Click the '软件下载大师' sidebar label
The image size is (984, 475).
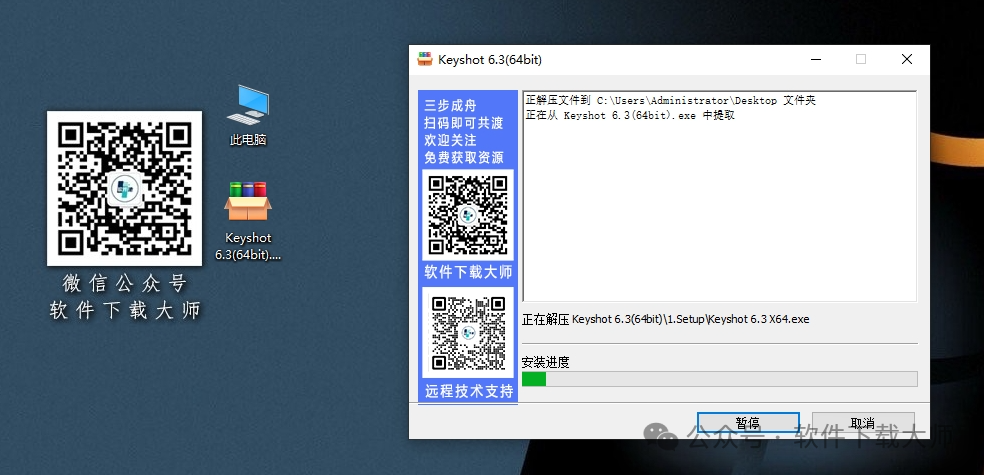click(468, 272)
